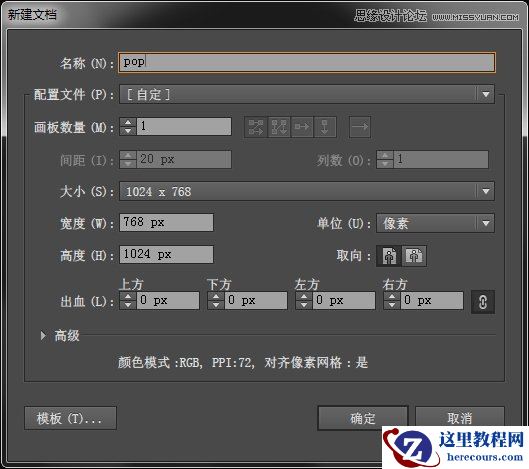This screenshot has width=529, height=469.
Task: Click the 确定 OK button
Action: coord(363,418)
